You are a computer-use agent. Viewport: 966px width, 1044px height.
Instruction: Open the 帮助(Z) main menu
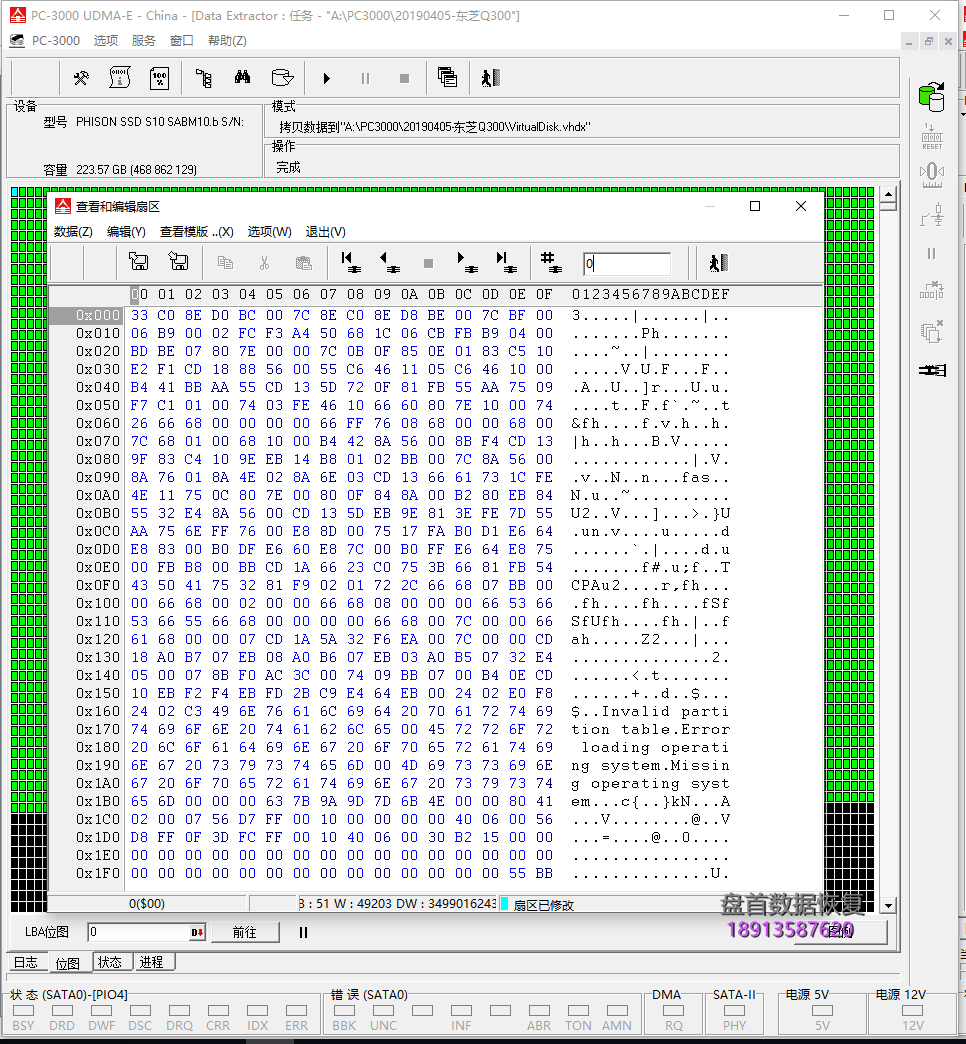coord(227,41)
